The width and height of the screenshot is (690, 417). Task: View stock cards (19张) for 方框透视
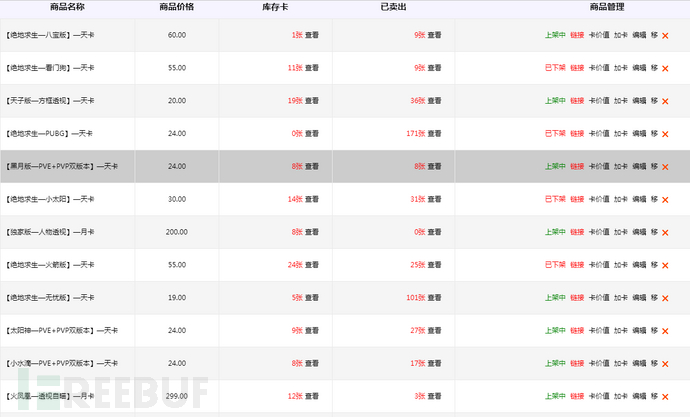(312, 100)
